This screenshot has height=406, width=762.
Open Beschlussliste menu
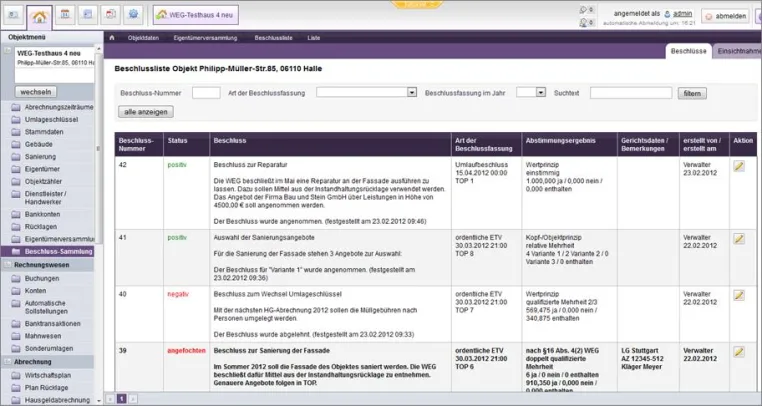[274, 38]
